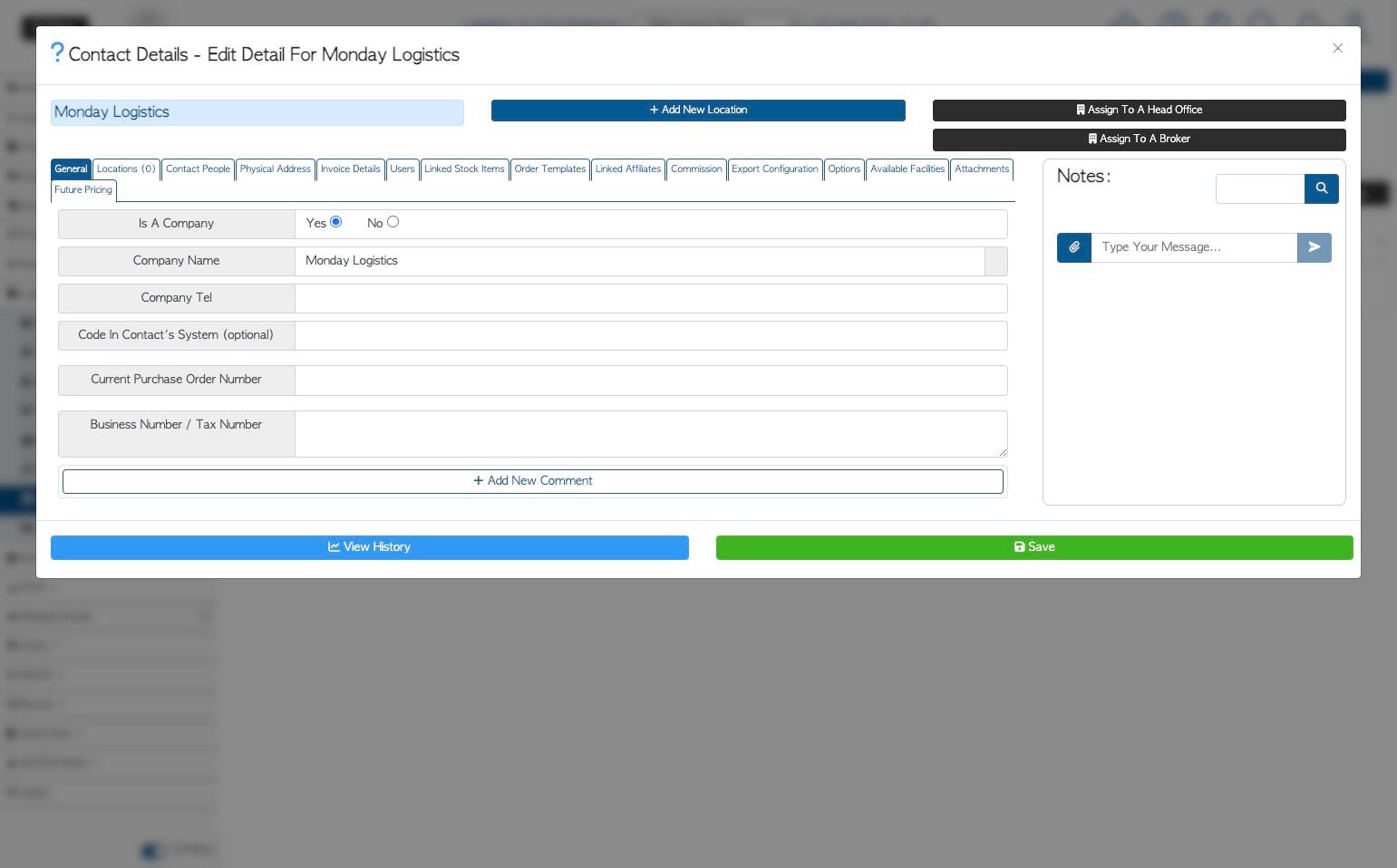Click the Type Your Message field

(1194, 247)
